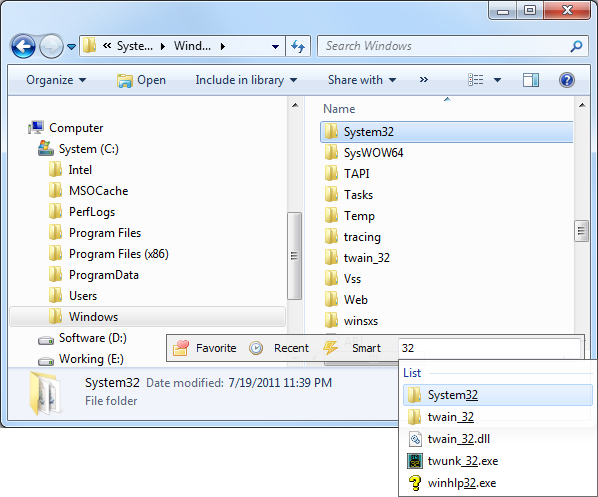Go back with the blue Back arrow
Screen dimensions: 598x497
pyautogui.click(x=23, y=47)
